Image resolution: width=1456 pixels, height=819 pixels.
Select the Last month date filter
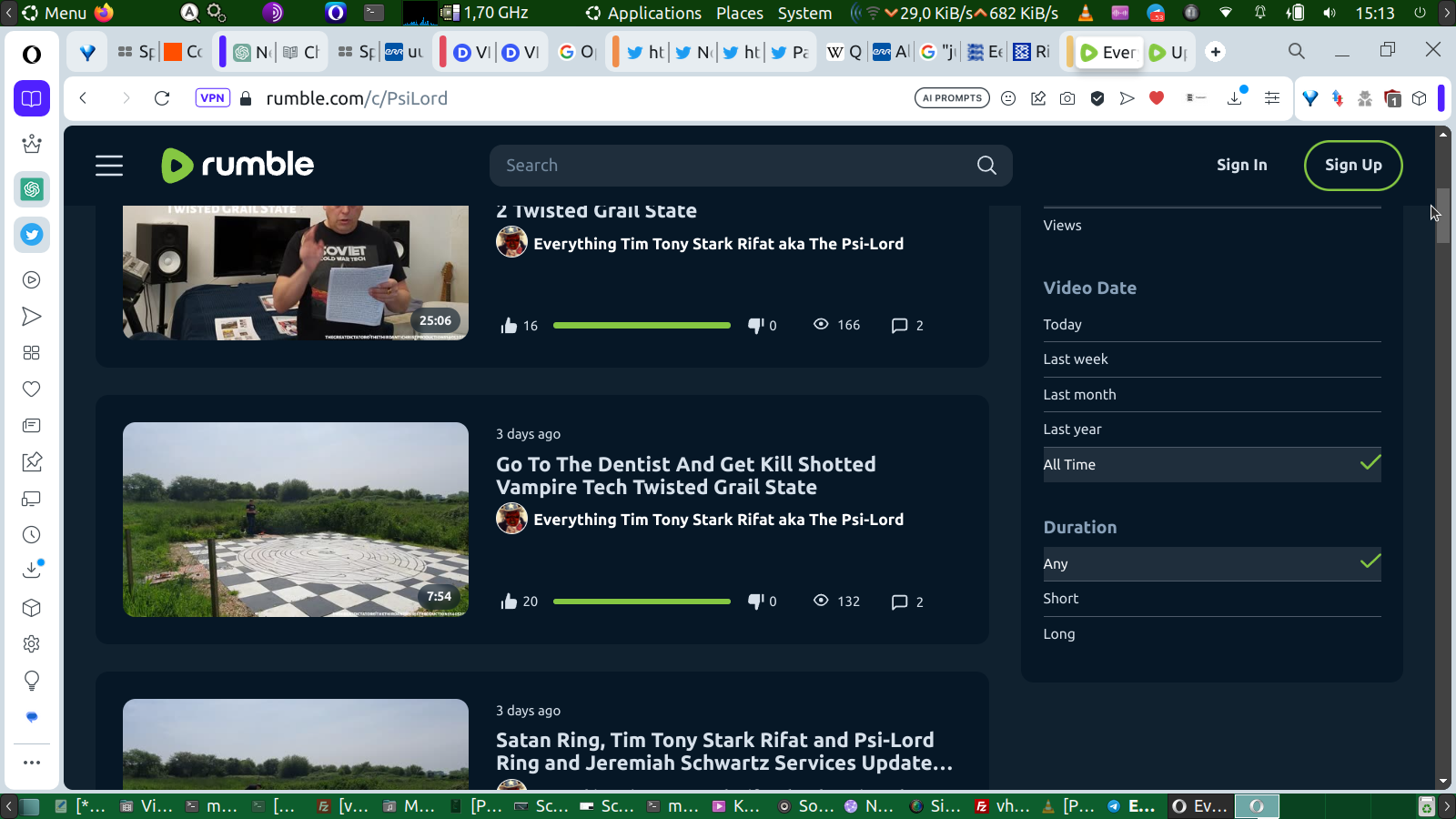coord(1212,395)
